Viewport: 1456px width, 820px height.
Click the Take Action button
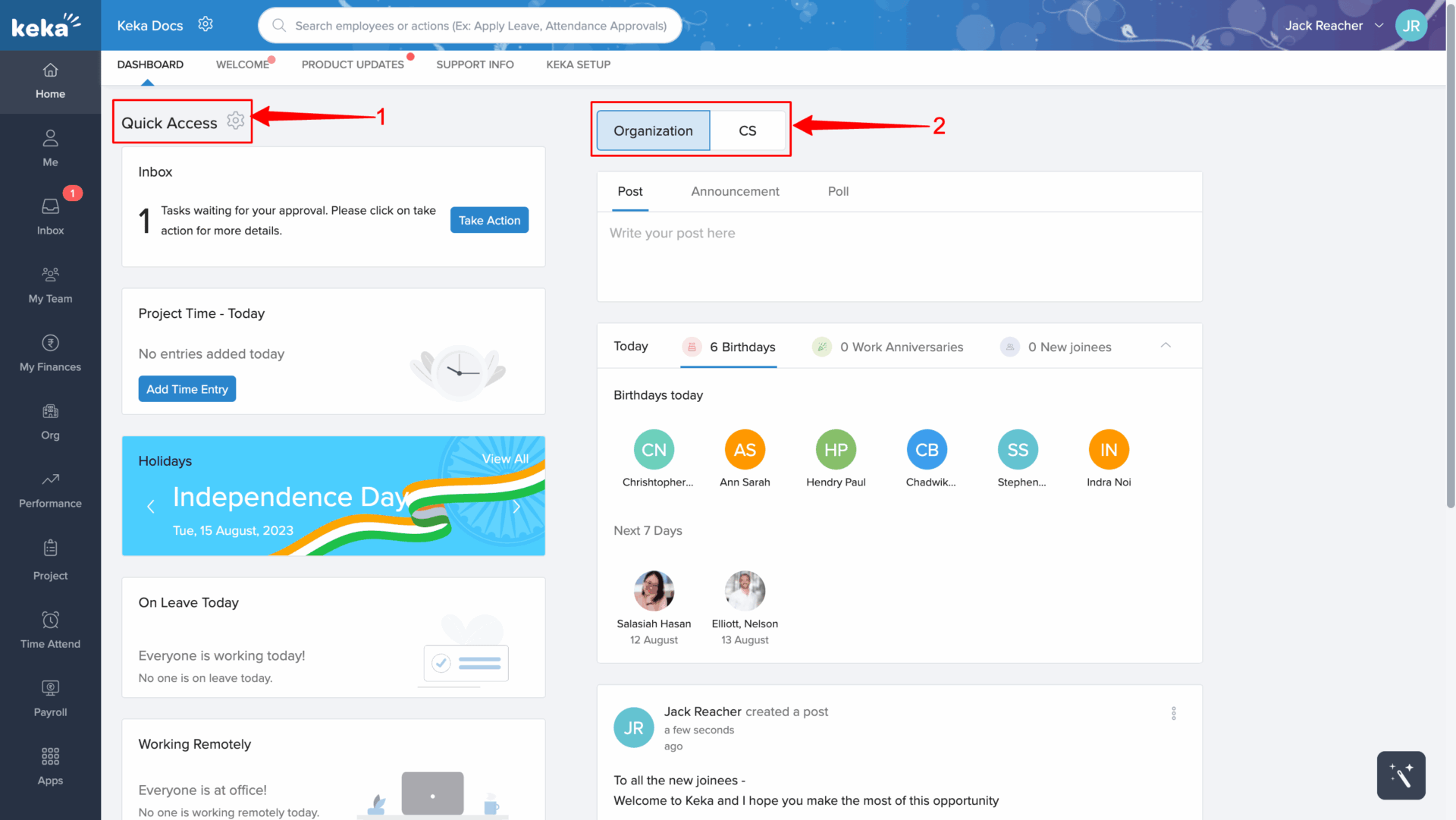click(489, 220)
